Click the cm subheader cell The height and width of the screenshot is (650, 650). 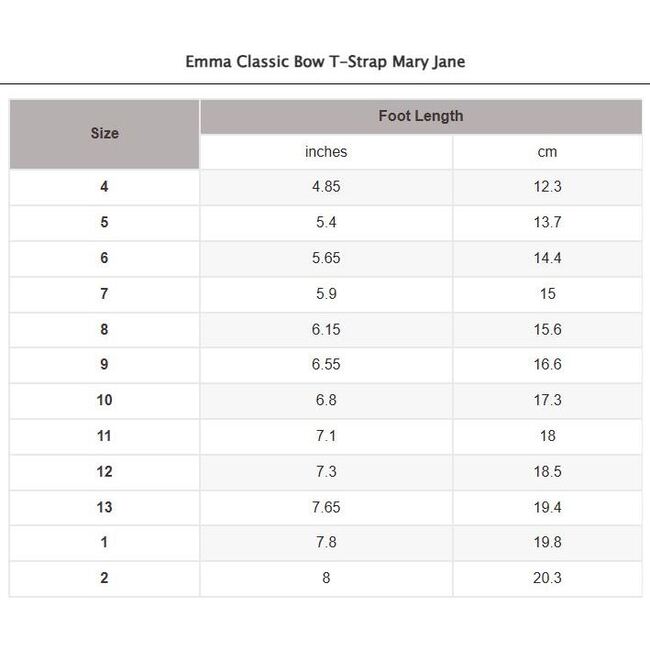point(547,152)
